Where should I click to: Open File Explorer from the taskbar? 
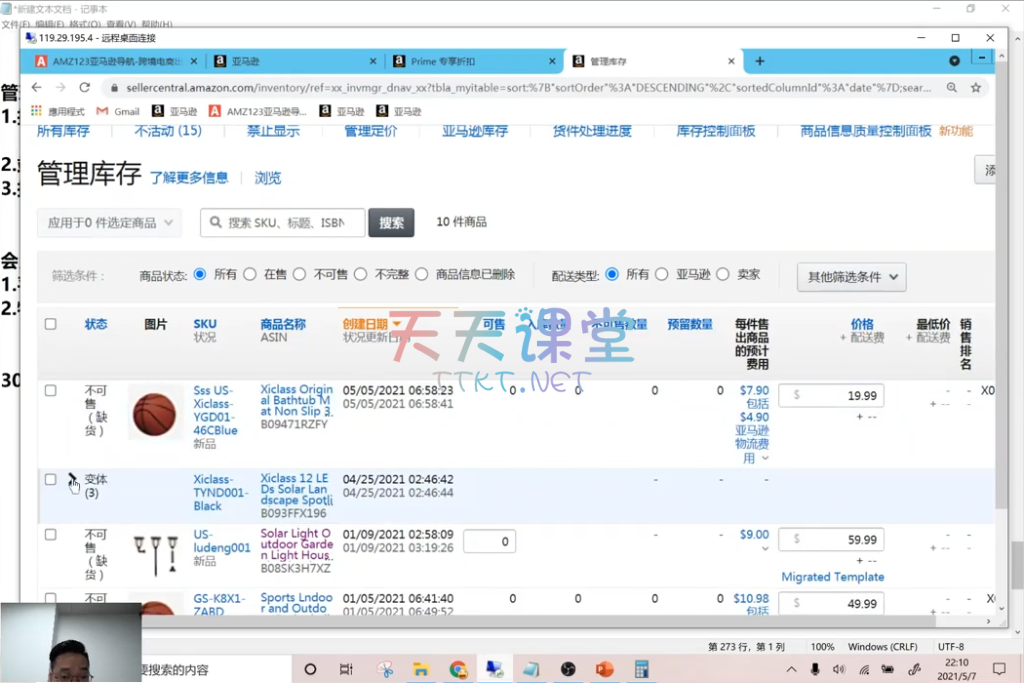421,669
